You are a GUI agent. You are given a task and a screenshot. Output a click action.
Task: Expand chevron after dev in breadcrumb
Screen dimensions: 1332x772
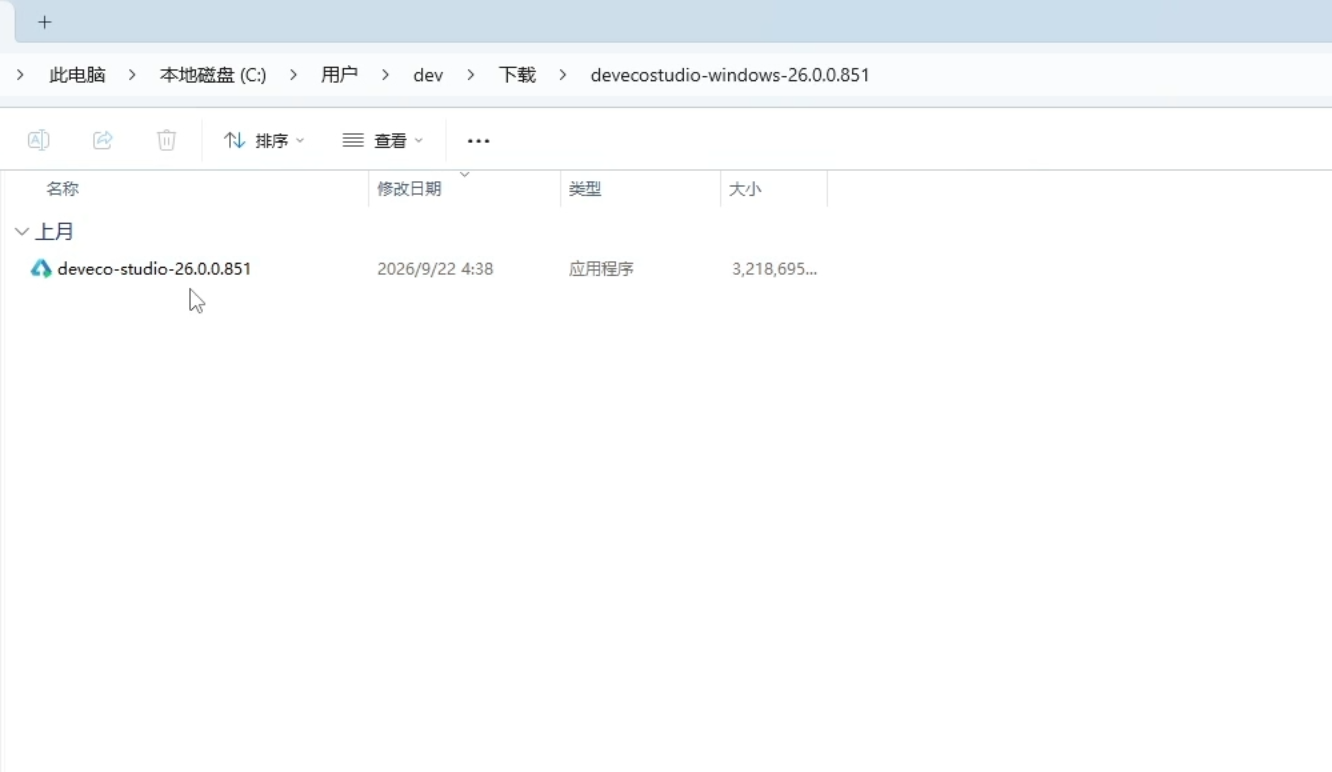coord(470,75)
